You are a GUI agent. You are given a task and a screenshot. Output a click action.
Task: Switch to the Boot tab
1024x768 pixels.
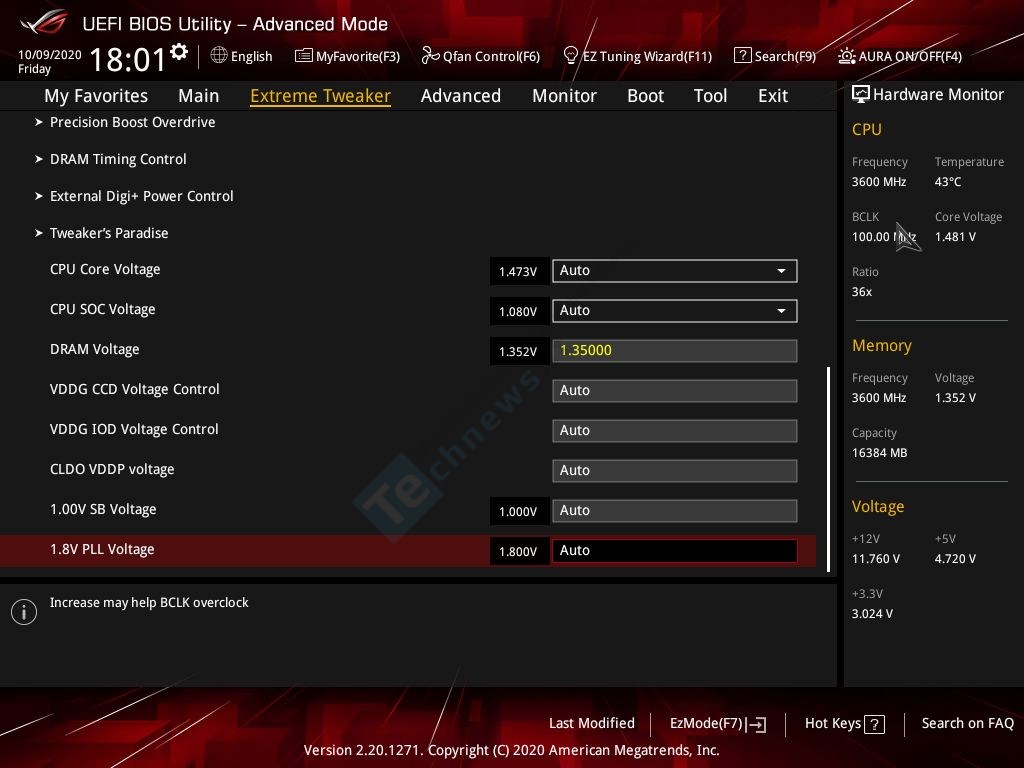point(645,96)
